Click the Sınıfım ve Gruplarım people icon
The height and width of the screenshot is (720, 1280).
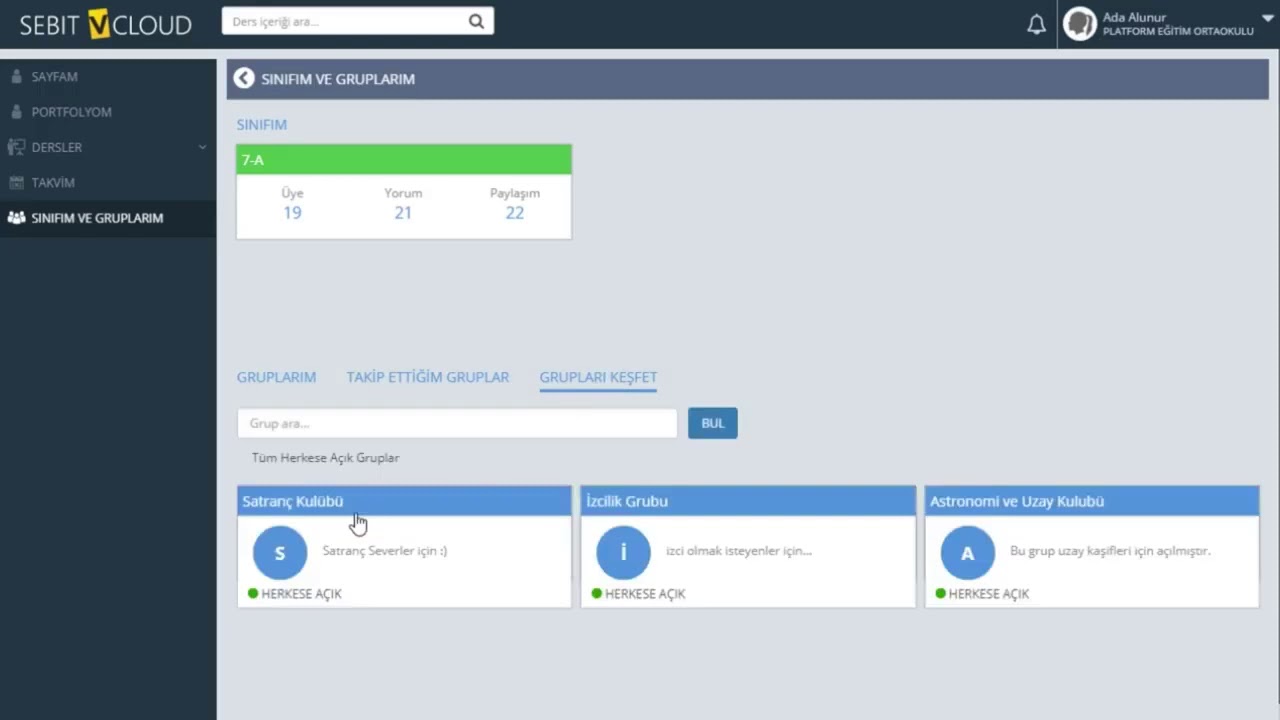16,218
